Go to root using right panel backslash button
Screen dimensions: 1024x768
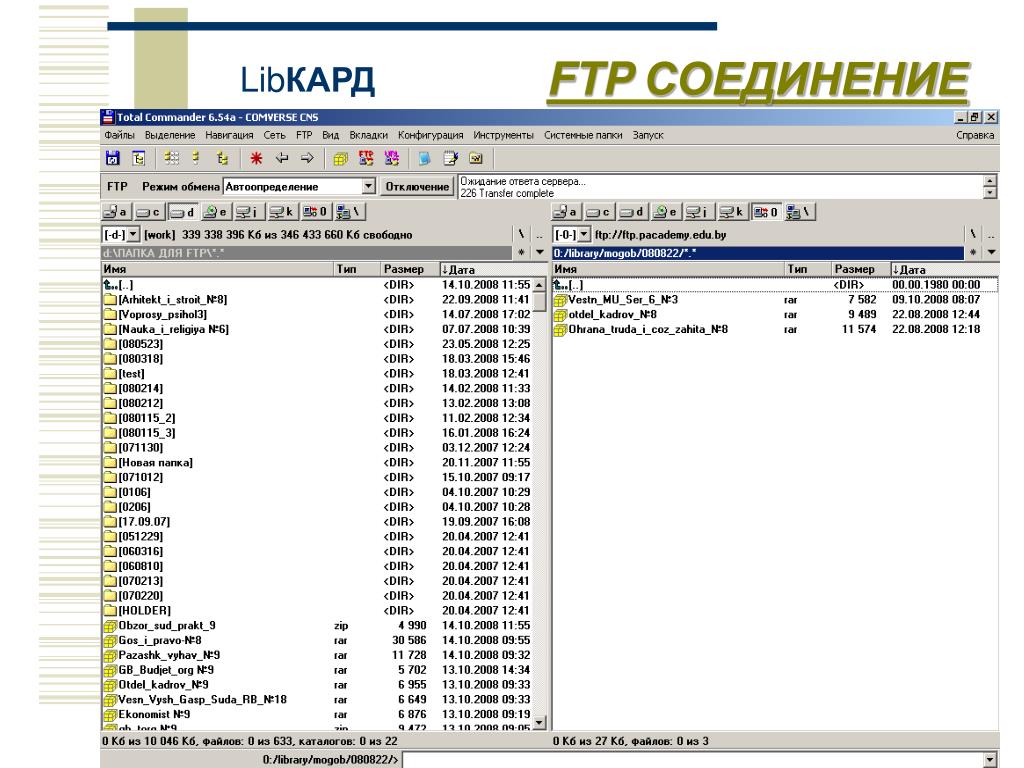coord(972,234)
